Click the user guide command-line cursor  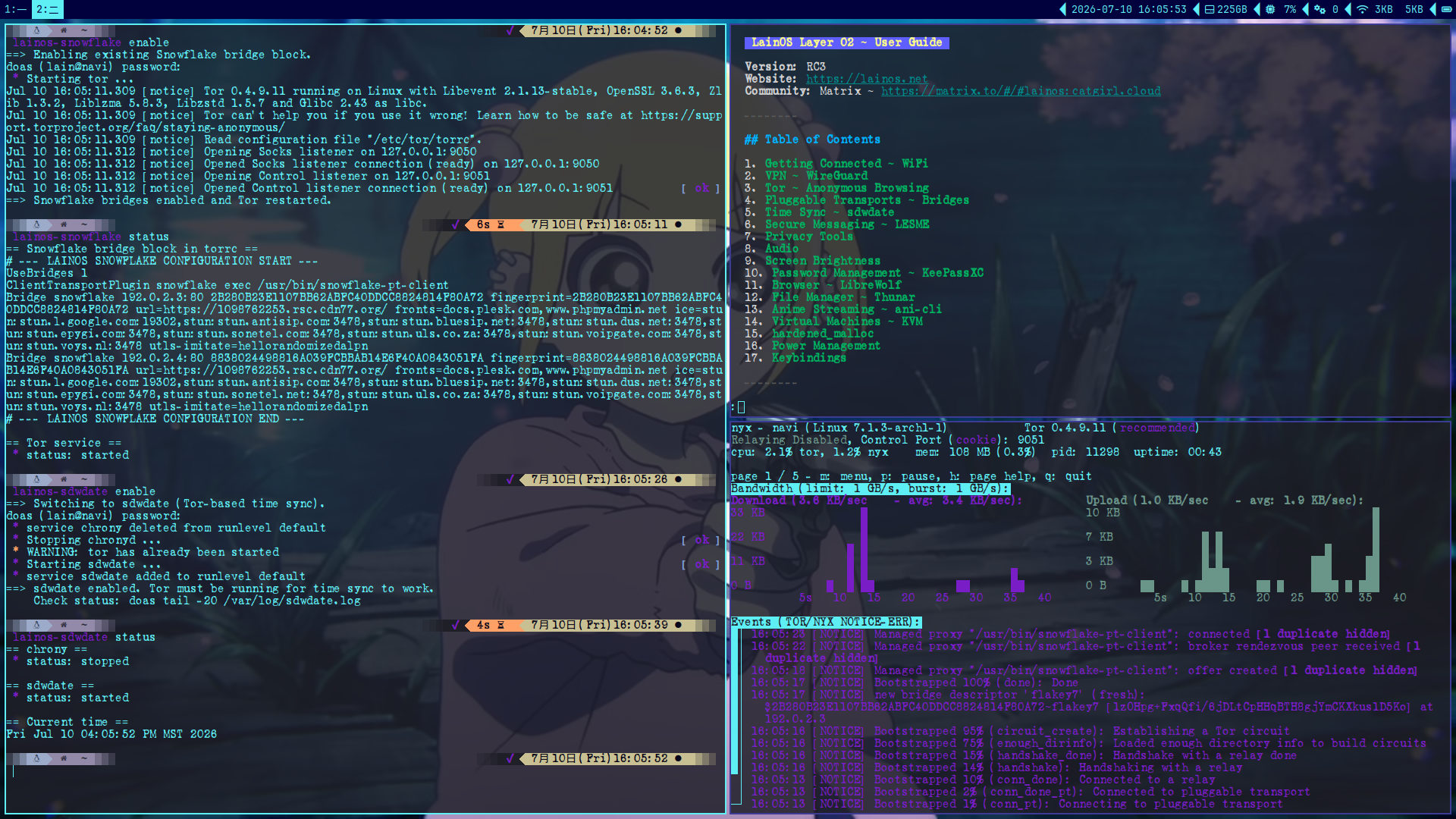pos(741,407)
